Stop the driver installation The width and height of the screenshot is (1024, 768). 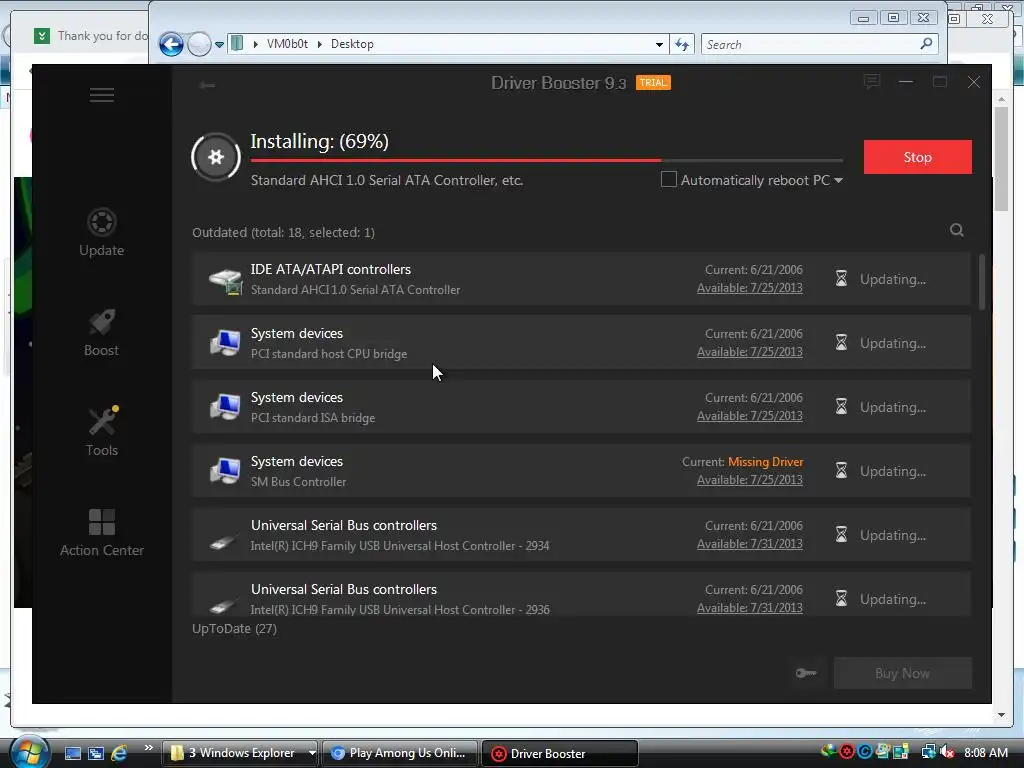point(918,157)
